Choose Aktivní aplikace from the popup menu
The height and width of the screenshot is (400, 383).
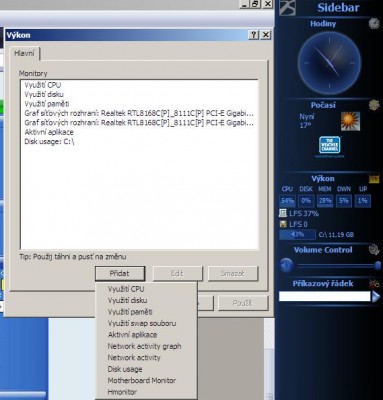click(147, 335)
